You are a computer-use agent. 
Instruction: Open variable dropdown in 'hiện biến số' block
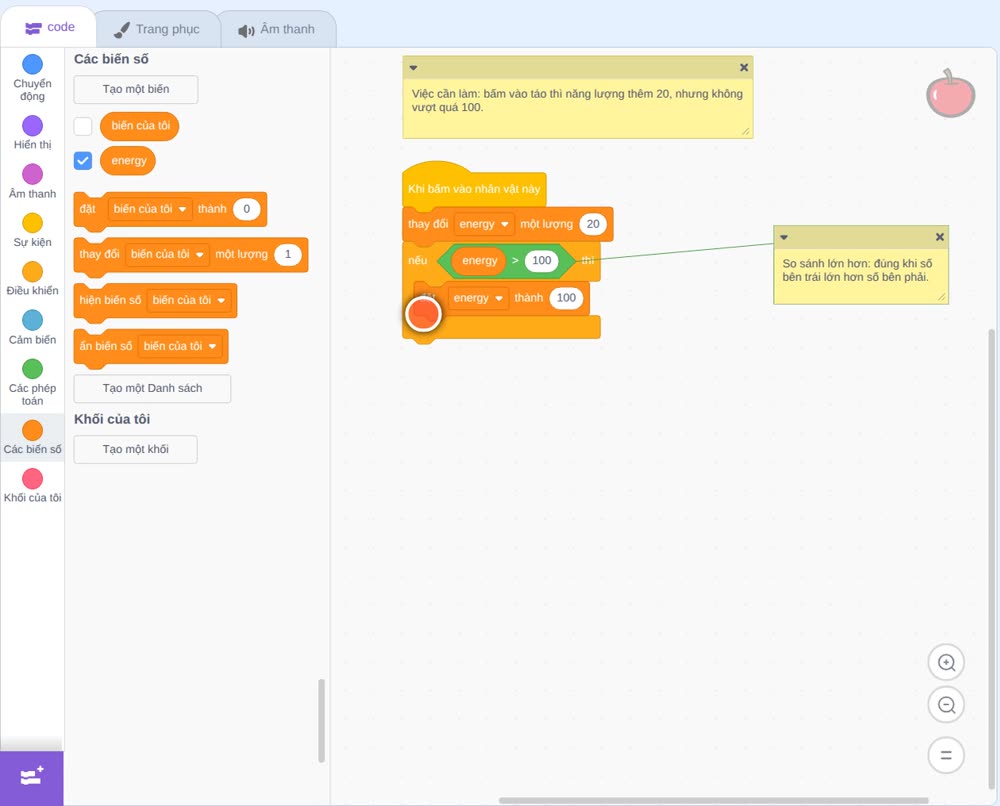[x=189, y=300]
